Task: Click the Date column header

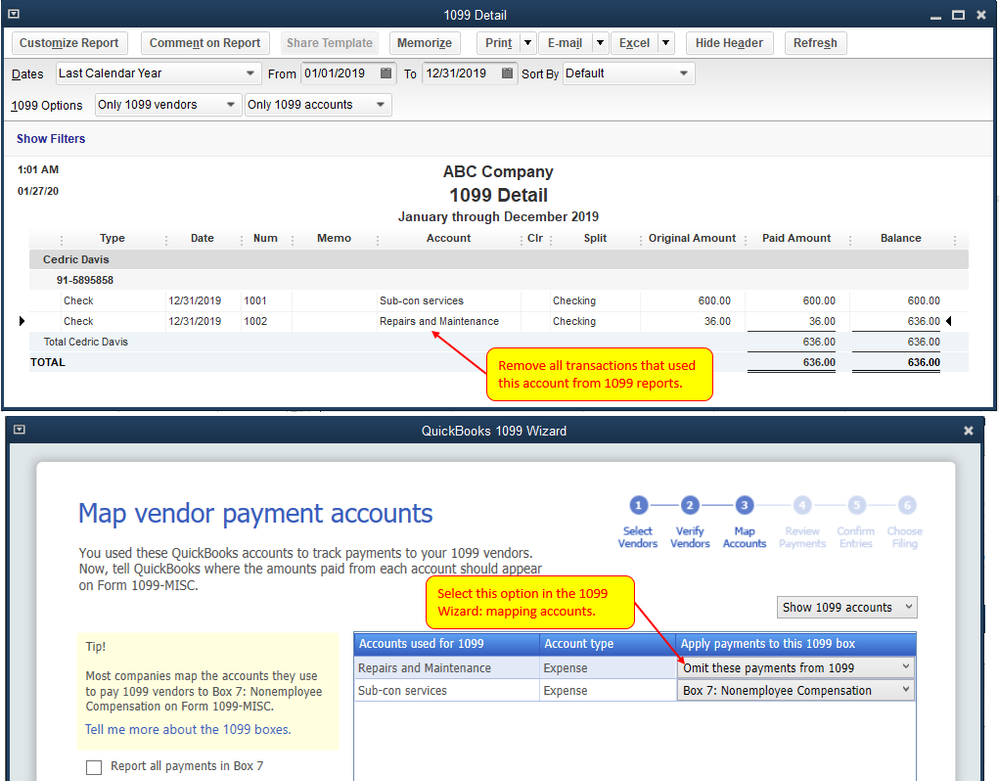Action: pyautogui.click(x=202, y=238)
